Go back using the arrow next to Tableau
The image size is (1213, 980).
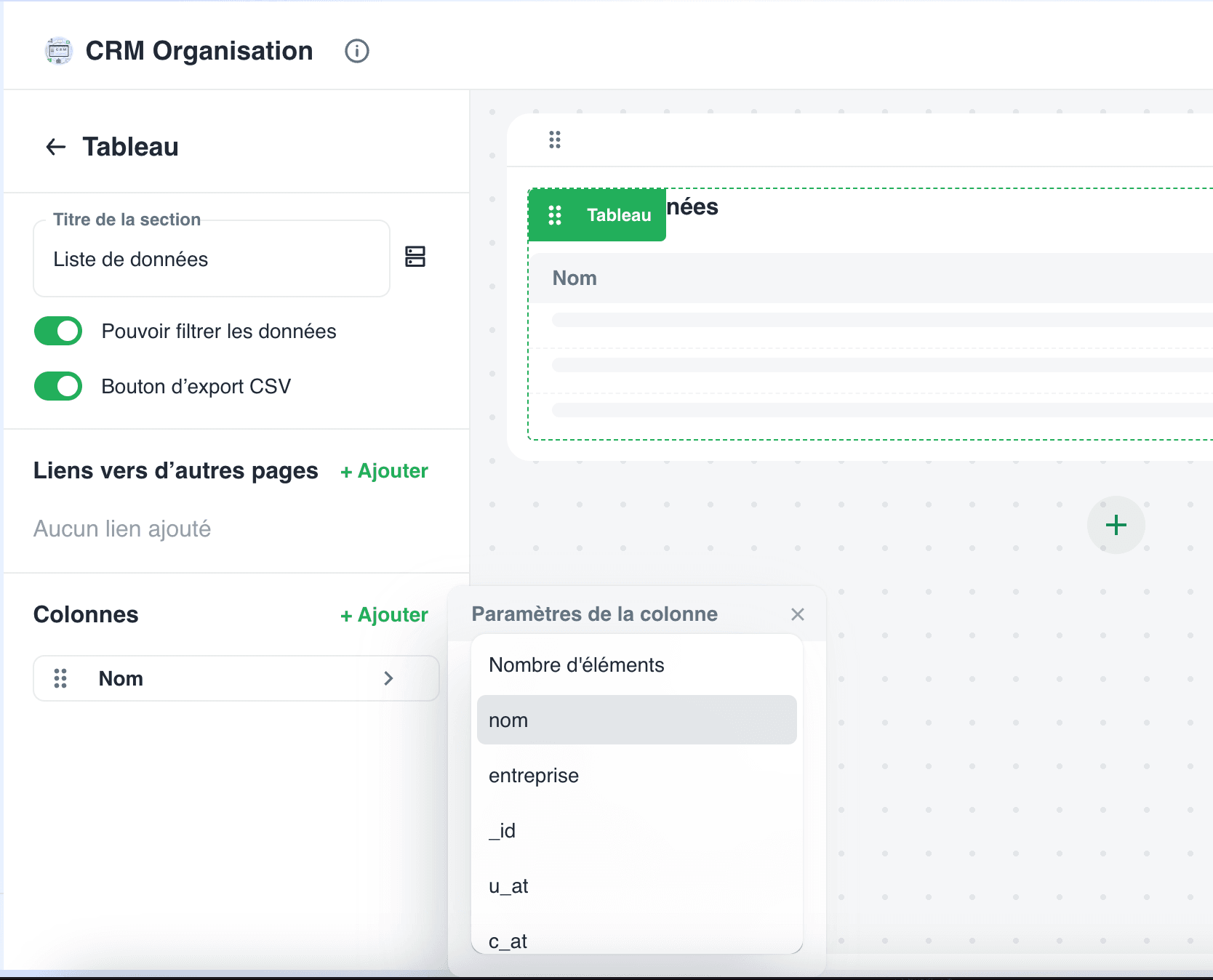pos(56,147)
